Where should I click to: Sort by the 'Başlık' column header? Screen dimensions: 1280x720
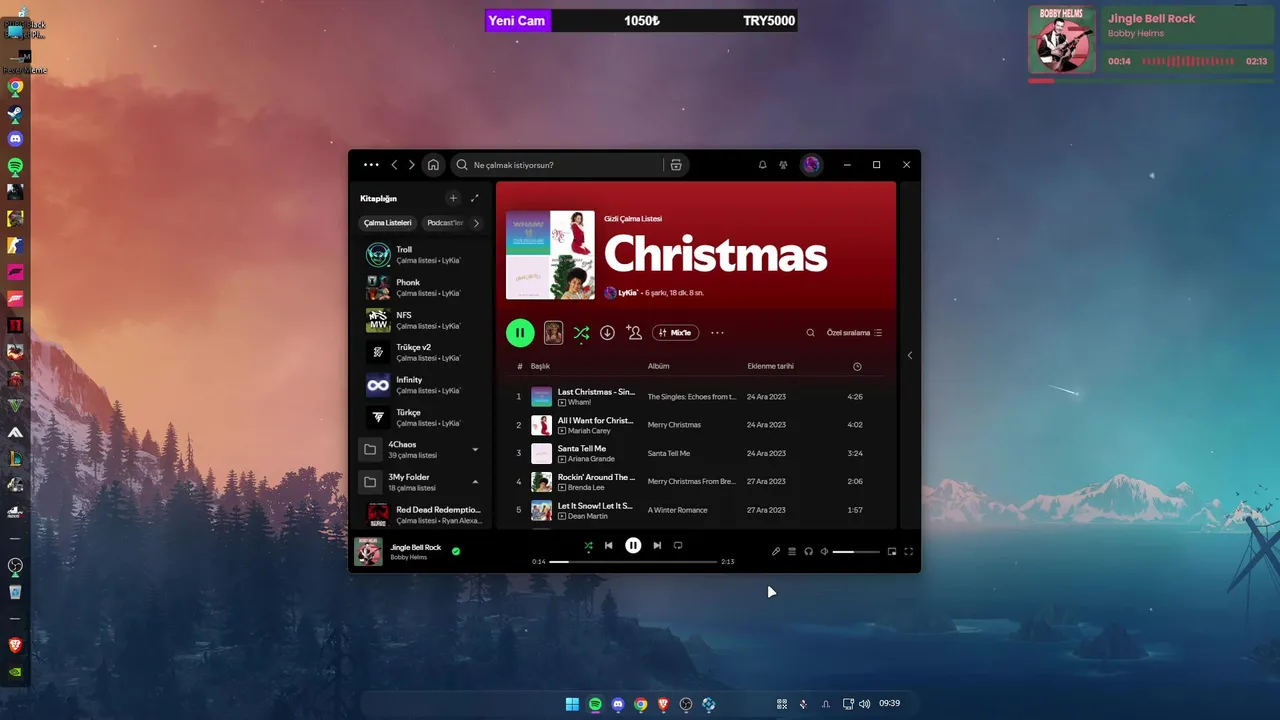pos(540,366)
